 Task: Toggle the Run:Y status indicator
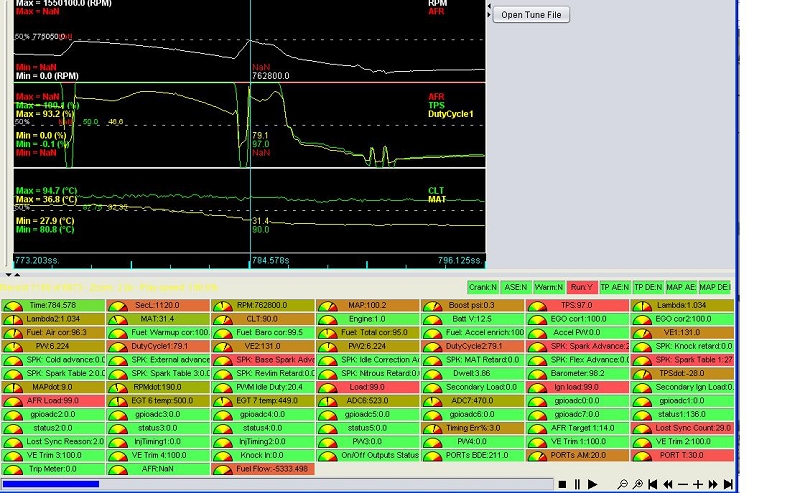click(582, 287)
